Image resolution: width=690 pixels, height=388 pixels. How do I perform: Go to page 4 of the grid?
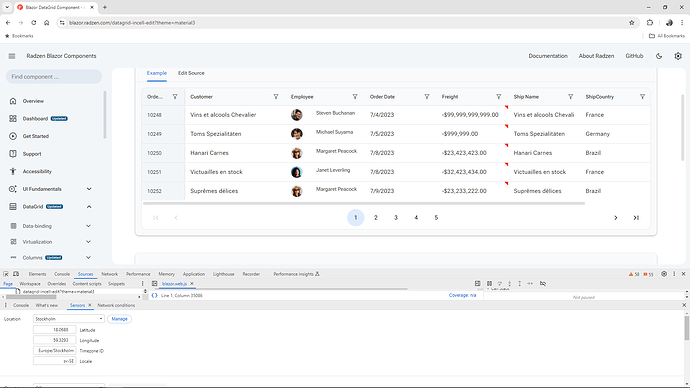(416, 218)
